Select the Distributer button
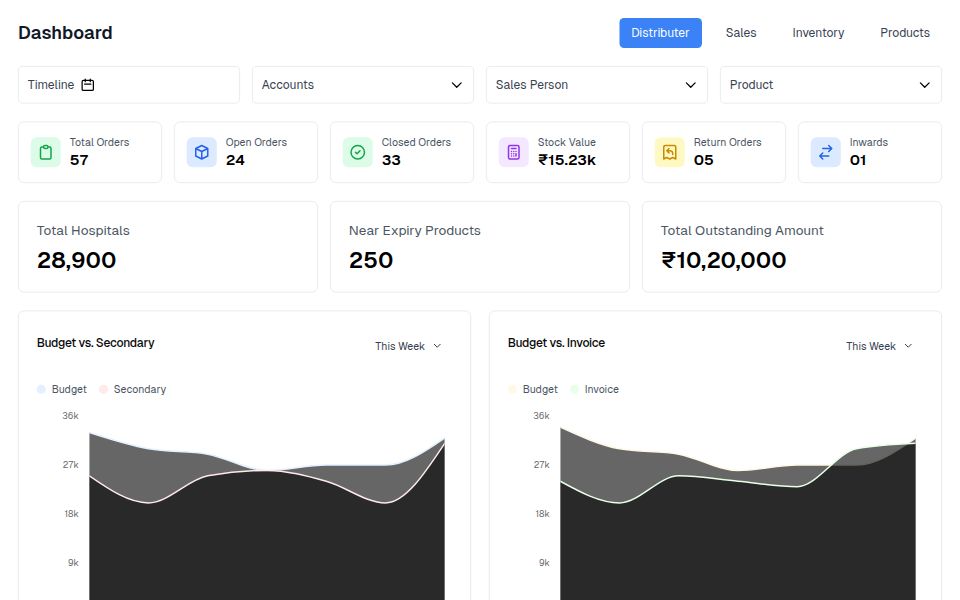The height and width of the screenshot is (600, 960). point(660,32)
